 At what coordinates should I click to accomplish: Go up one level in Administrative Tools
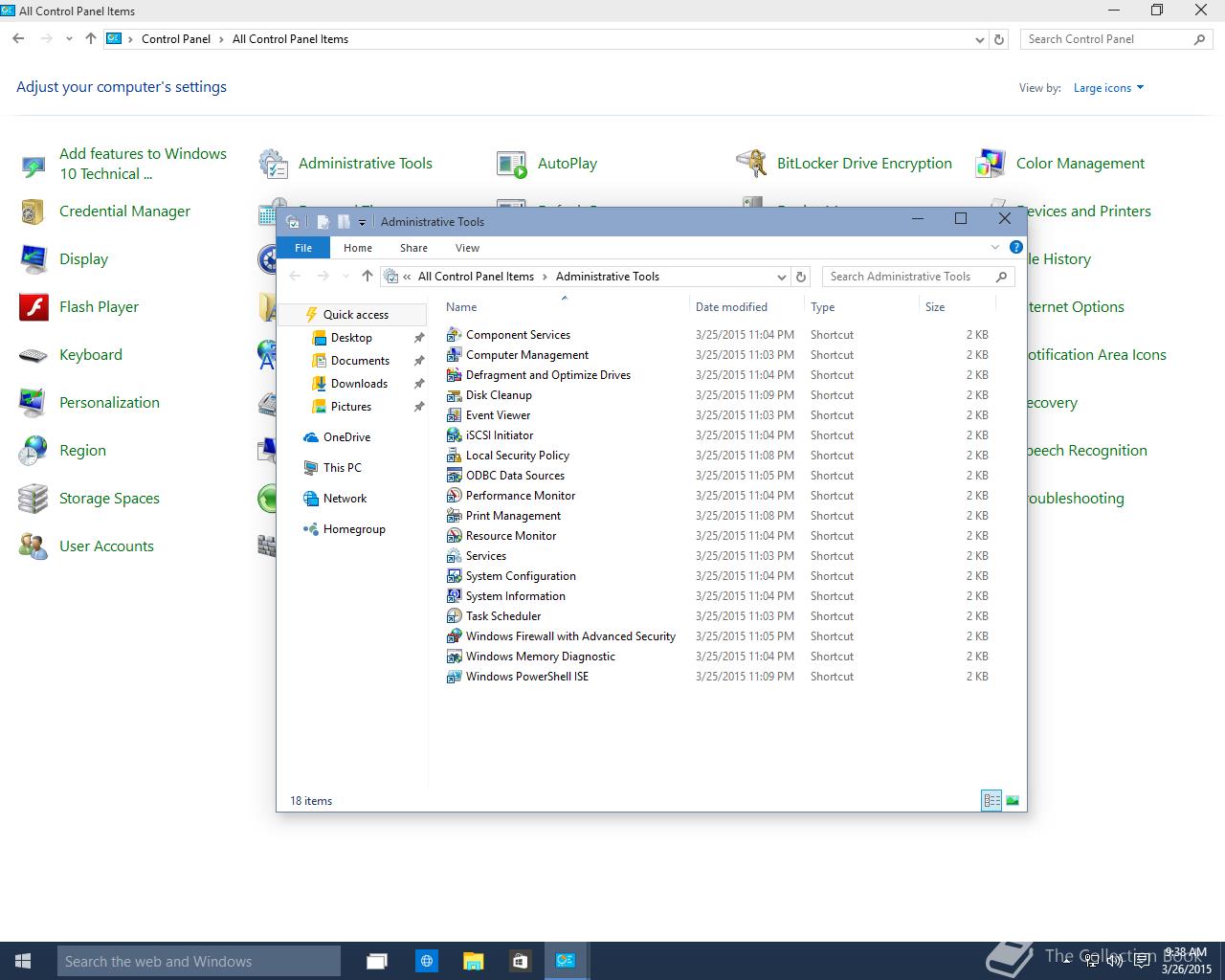point(367,277)
